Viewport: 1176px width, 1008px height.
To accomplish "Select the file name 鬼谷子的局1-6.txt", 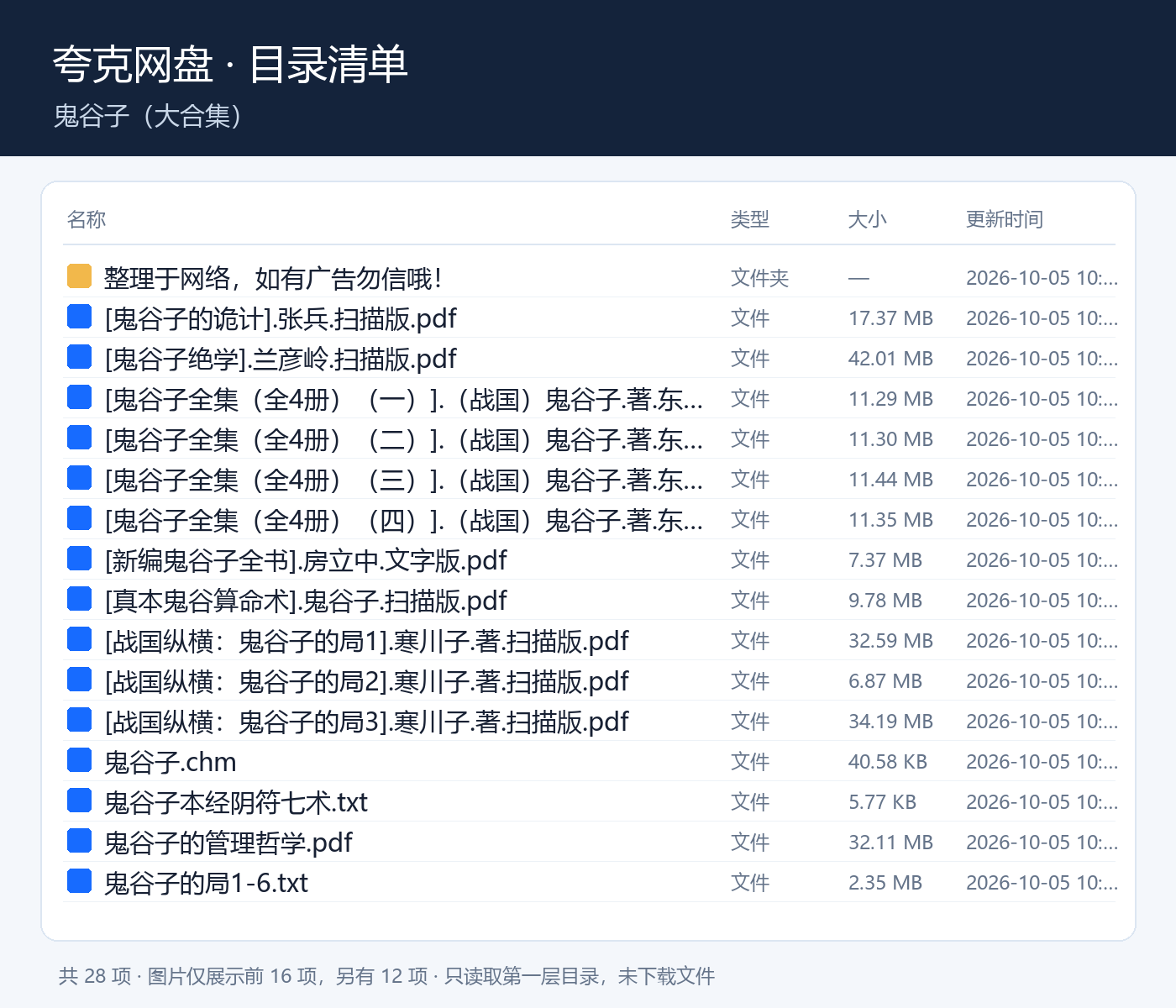I will (207, 883).
